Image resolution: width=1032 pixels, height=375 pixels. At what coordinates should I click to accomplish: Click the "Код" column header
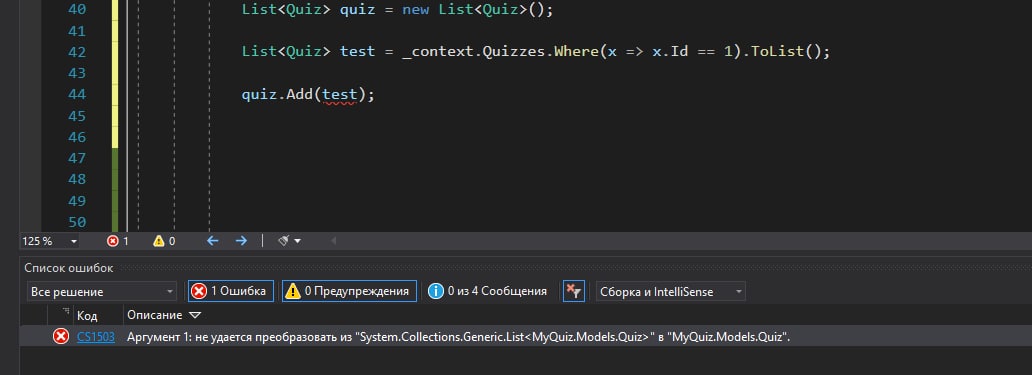pos(86,315)
